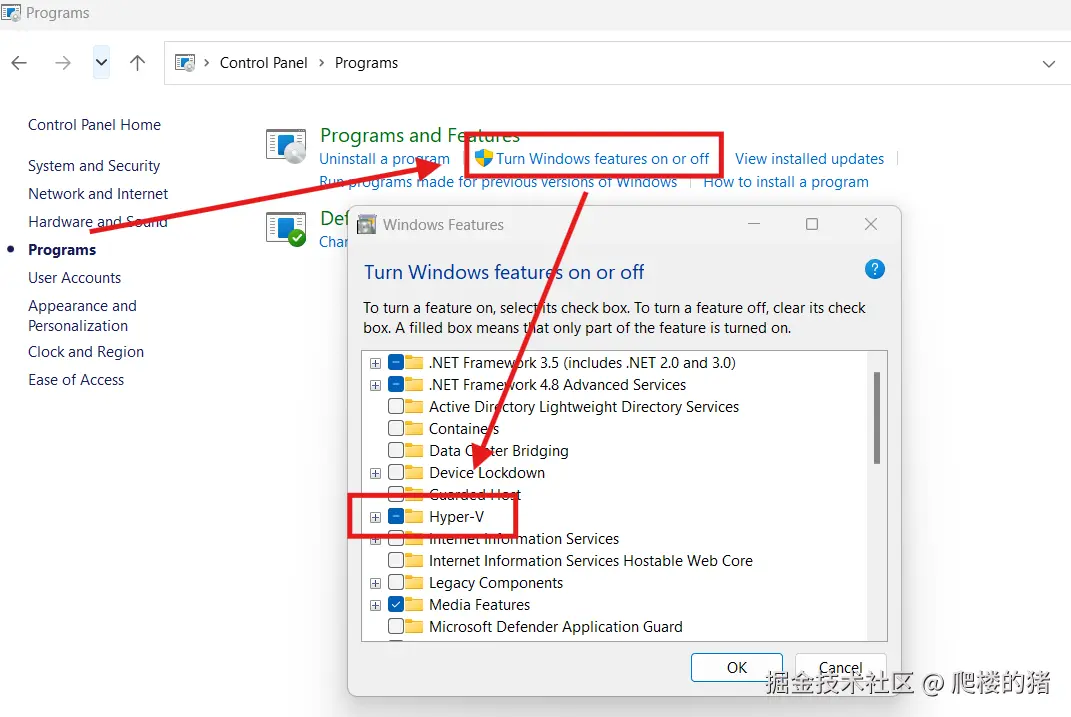Click the Back navigation arrow
The image size is (1071, 717).
pyautogui.click(x=19, y=63)
